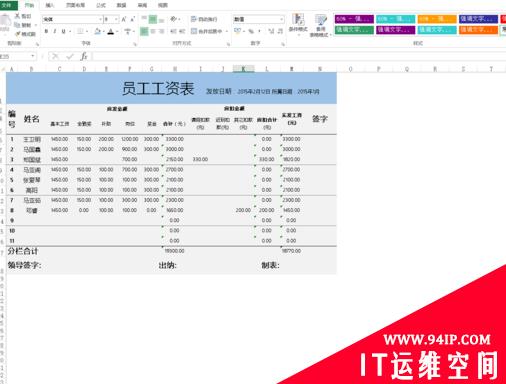Toggle Italic formatting

pos(55,31)
